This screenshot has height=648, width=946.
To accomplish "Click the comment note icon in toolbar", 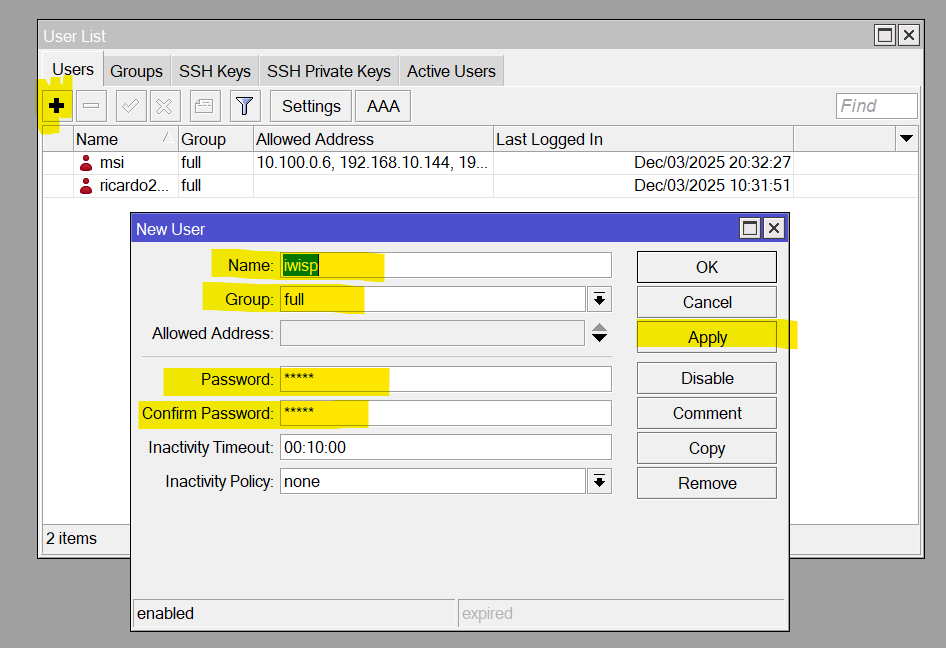I will (x=205, y=106).
